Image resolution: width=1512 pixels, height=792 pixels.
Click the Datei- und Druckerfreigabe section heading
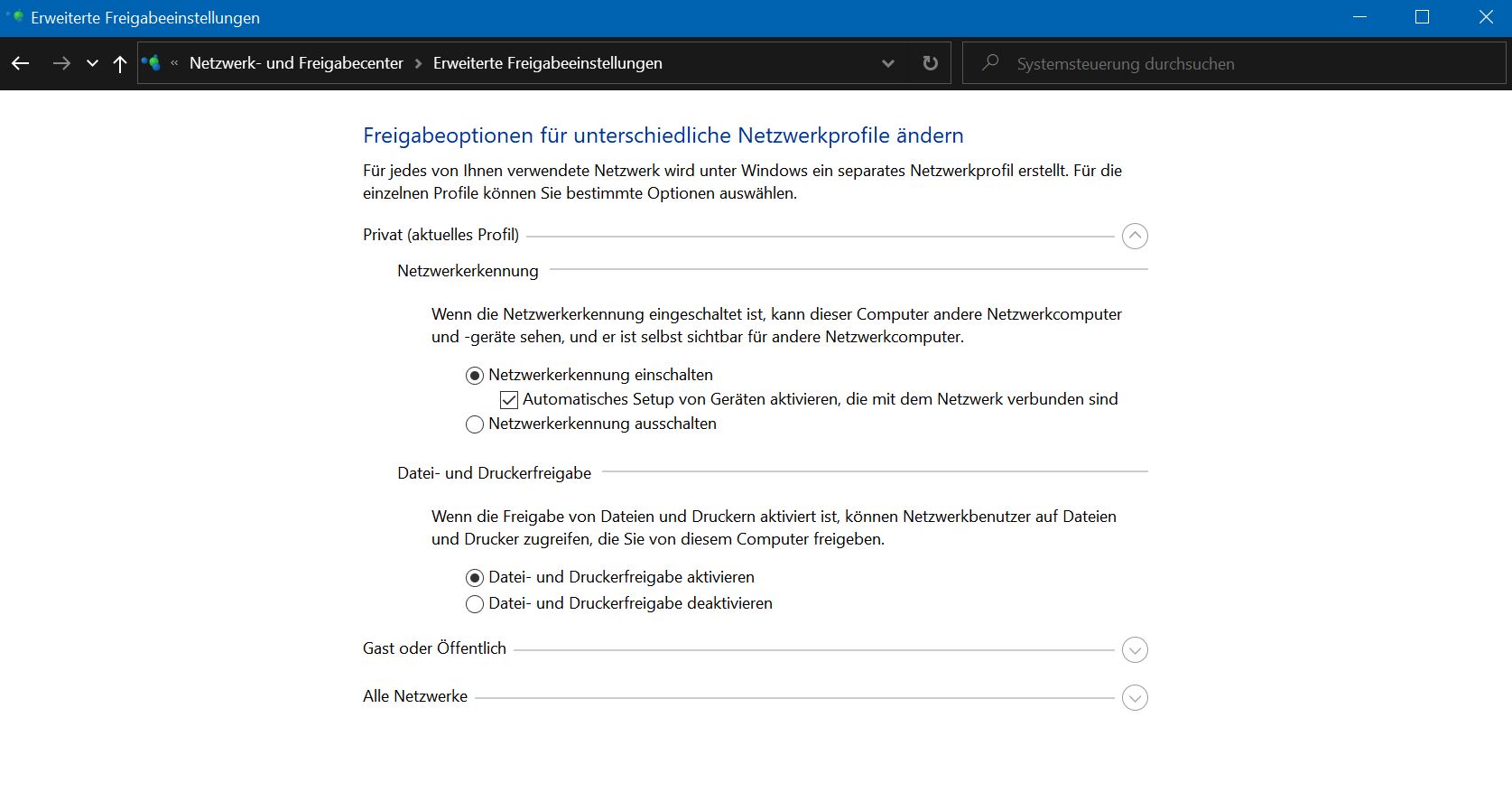[495, 473]
